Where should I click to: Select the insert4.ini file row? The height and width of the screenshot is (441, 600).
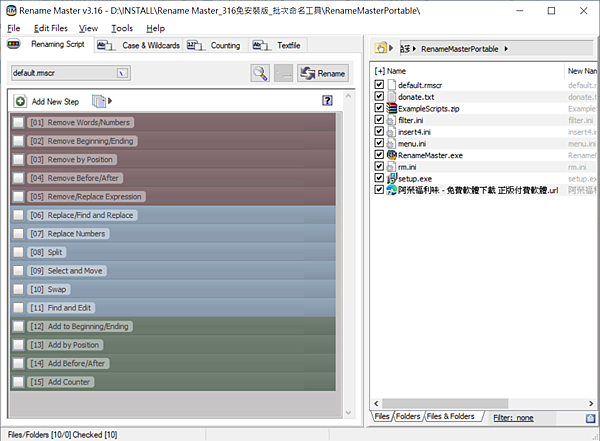click(x=484, y=132)
